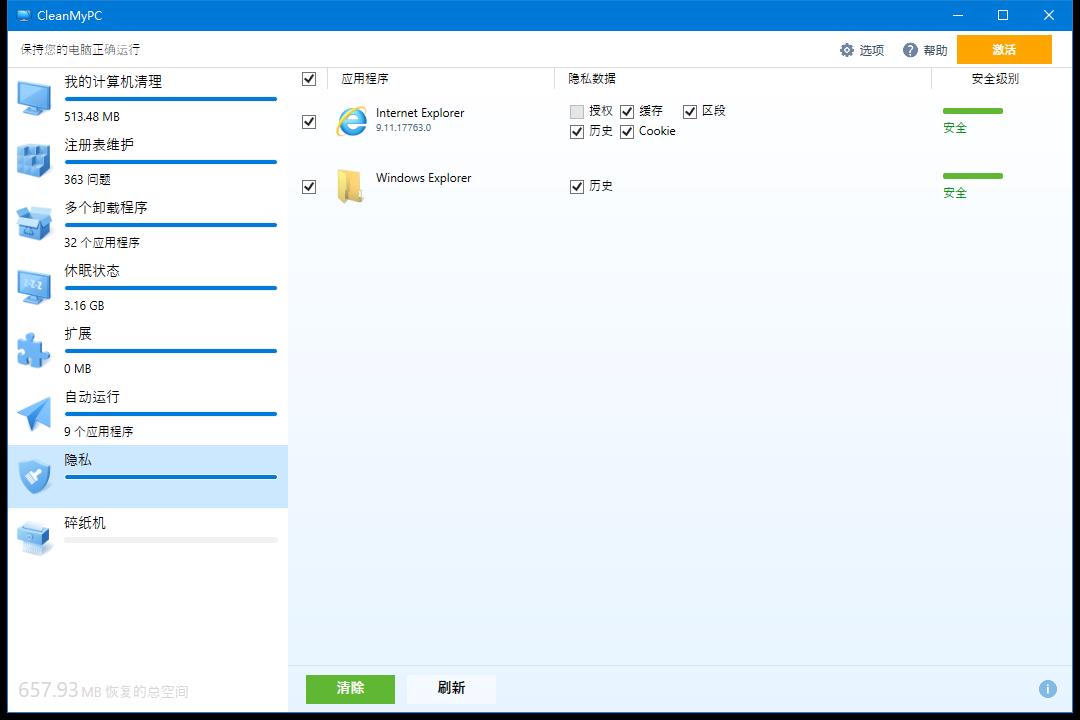The width and height of the screenshot is (1080, 720).
Task: Click the help question mark icon
Action: pos(910,50)
